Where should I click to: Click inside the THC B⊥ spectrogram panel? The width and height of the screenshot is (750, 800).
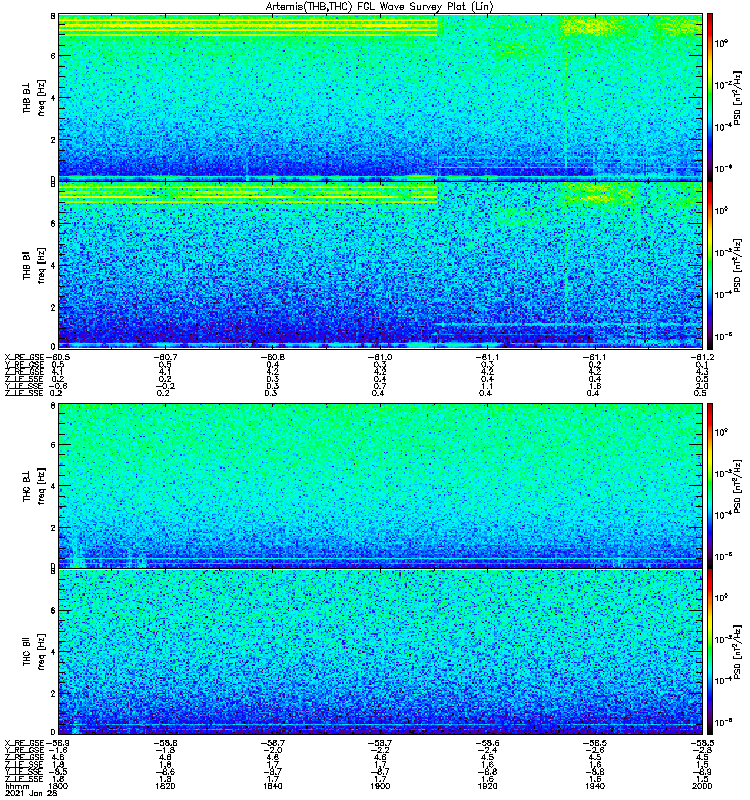pos(381,486)
